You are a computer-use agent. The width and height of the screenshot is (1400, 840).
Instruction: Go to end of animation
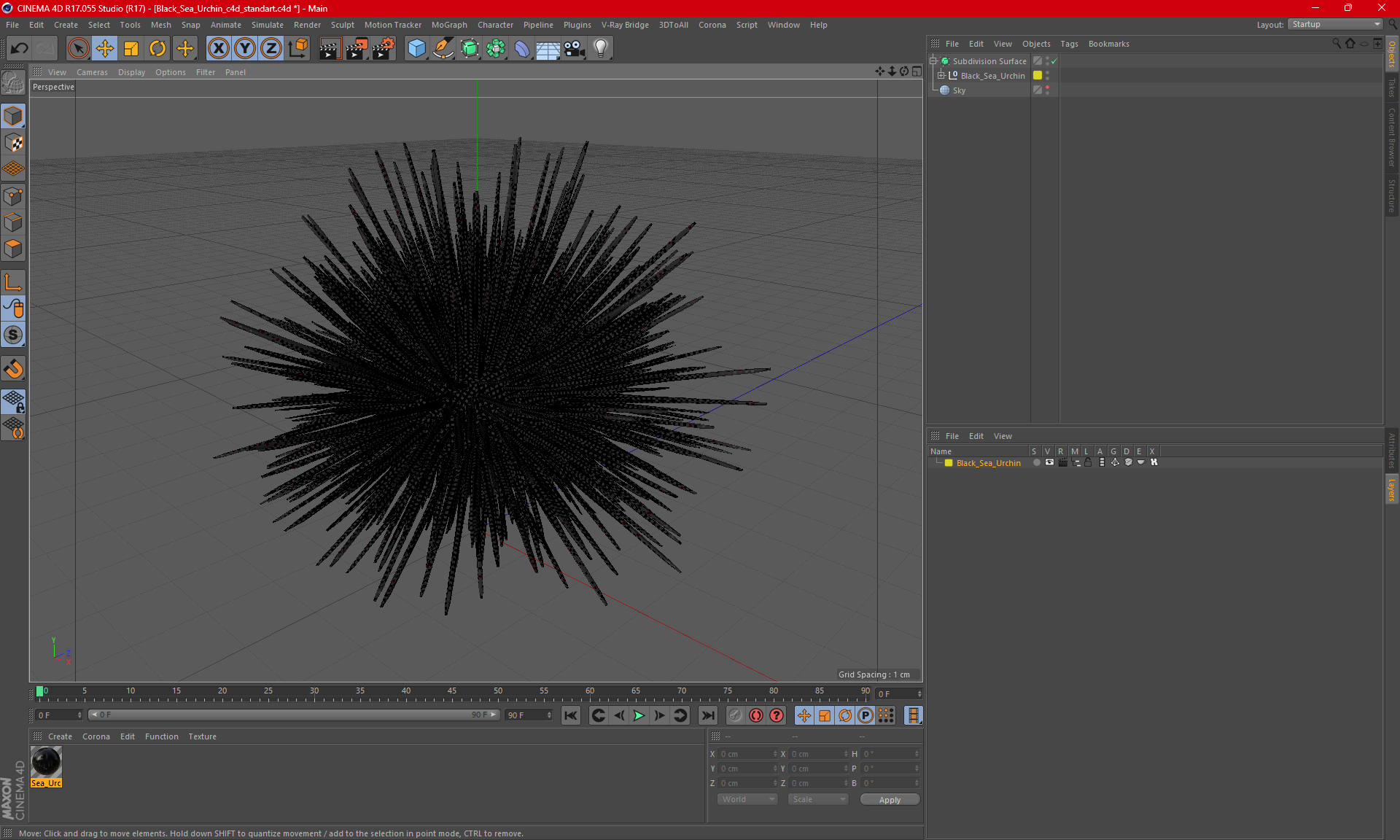click(x=707, y=715)
